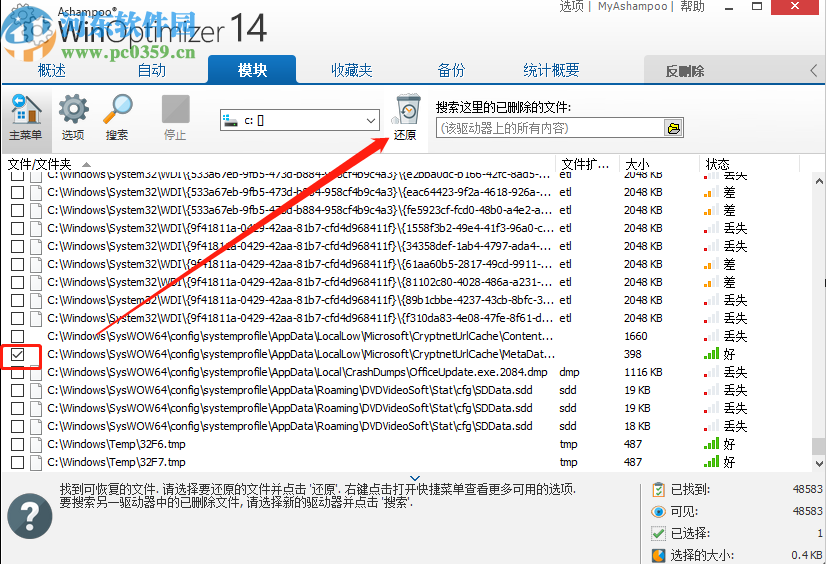Select the C:\Windows\Temp\32F7.tmp path text

coord(116,462)
